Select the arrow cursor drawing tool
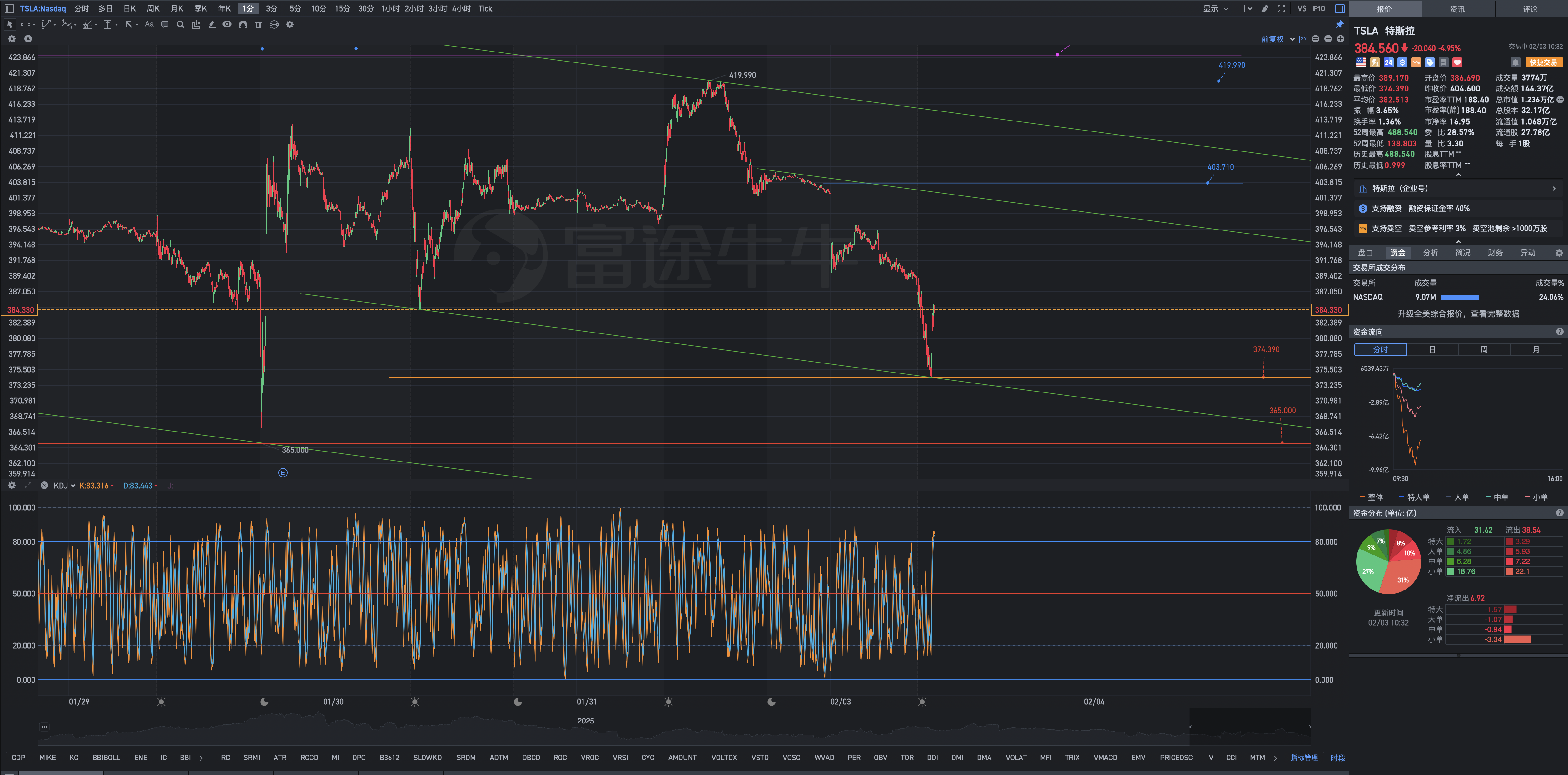The height and width of the screenshot is (775, 1568). [x=10, y=24]
